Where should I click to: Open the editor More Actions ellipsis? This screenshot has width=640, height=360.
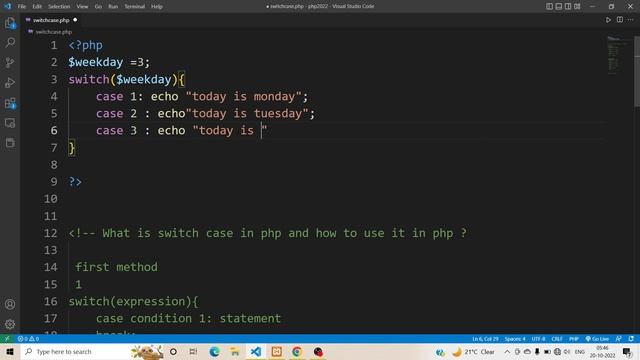point(631,20)
